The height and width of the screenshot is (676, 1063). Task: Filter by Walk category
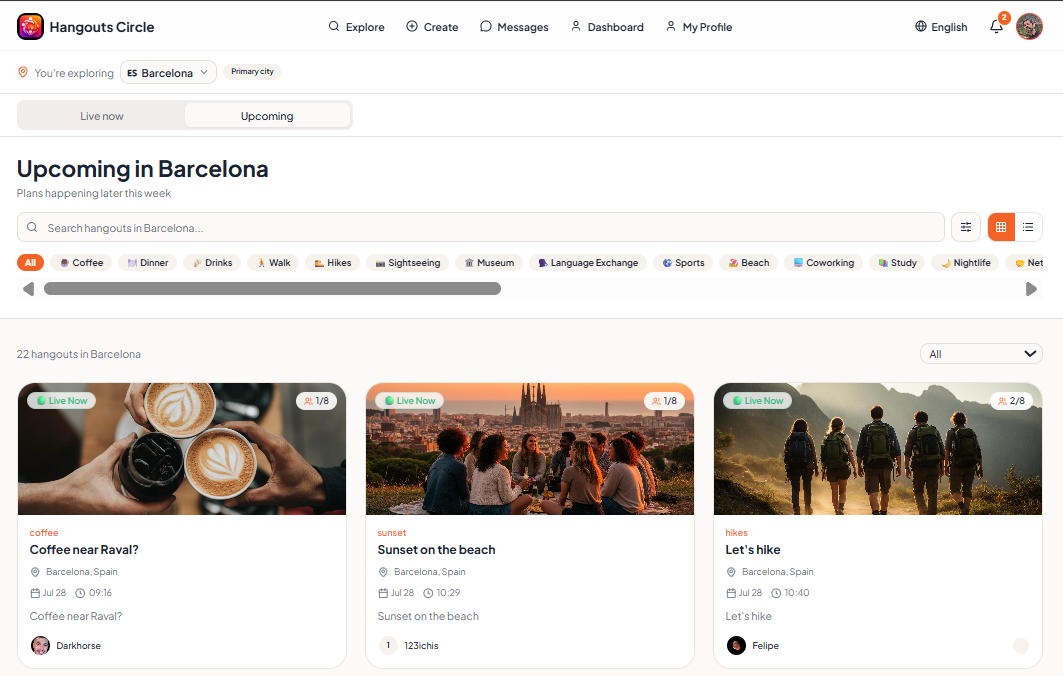click(273, 262)
